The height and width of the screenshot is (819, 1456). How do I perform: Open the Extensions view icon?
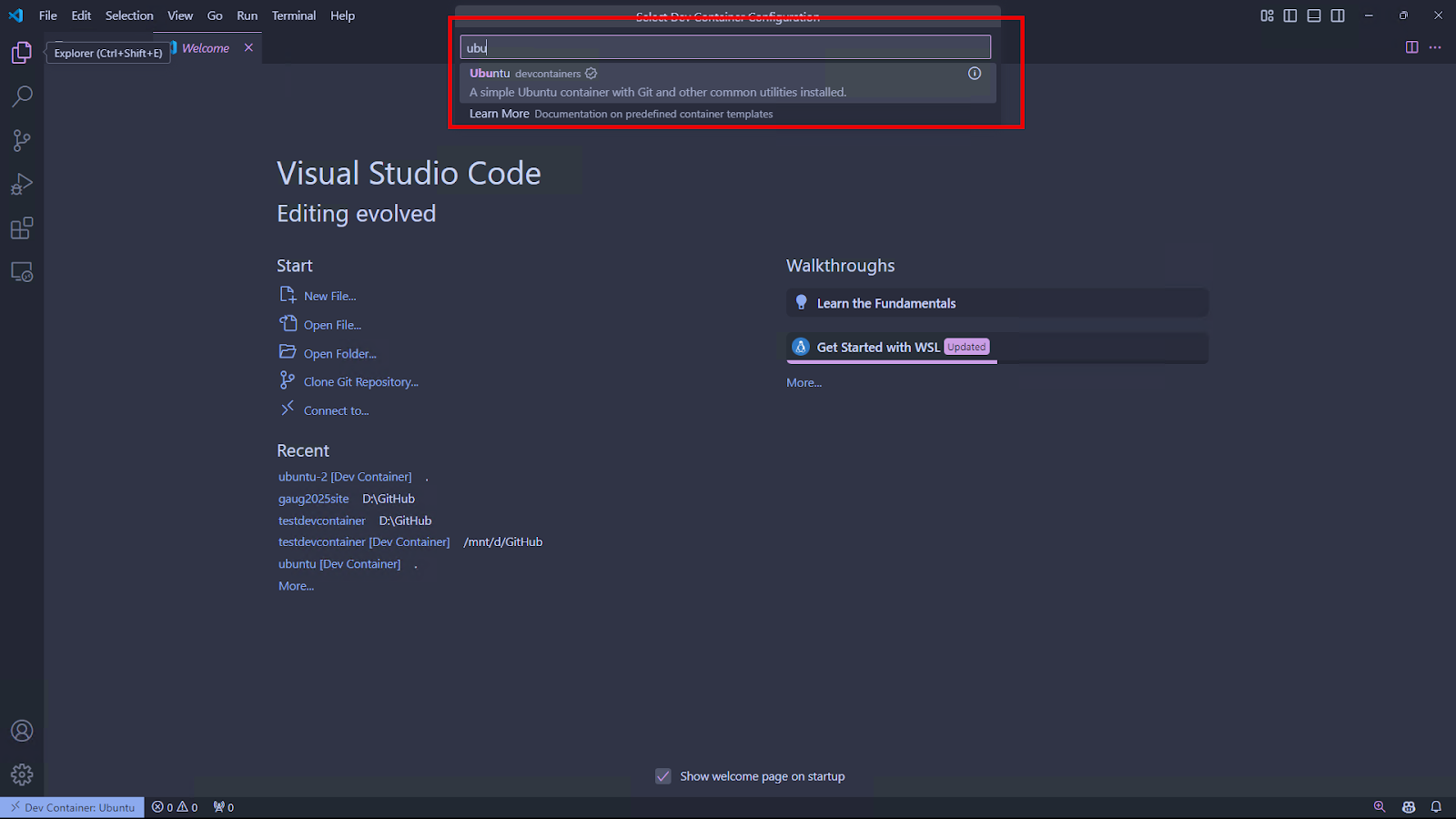tap(22, 227)
